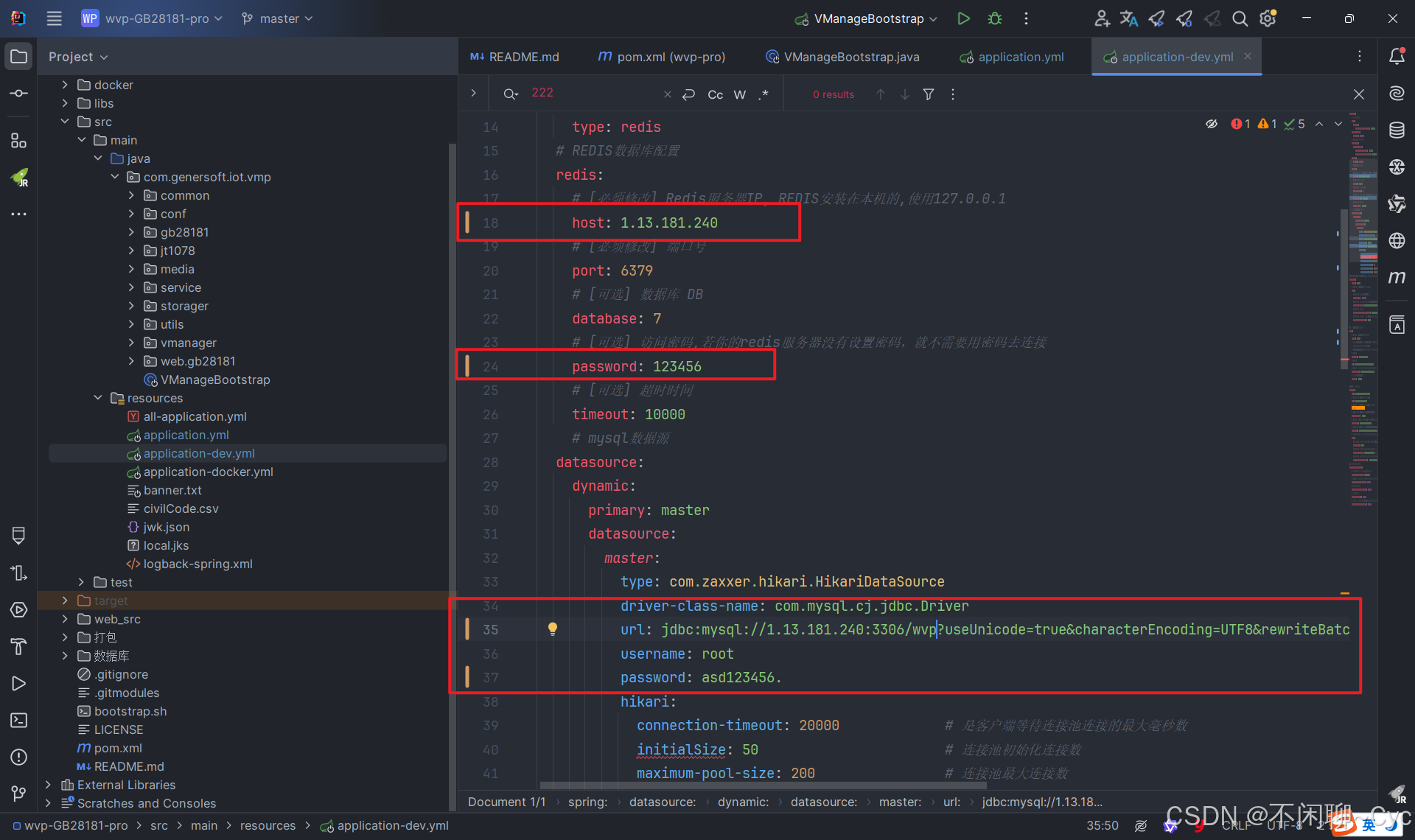Click the resources breadcrumb at the bottom

[268, 825]
